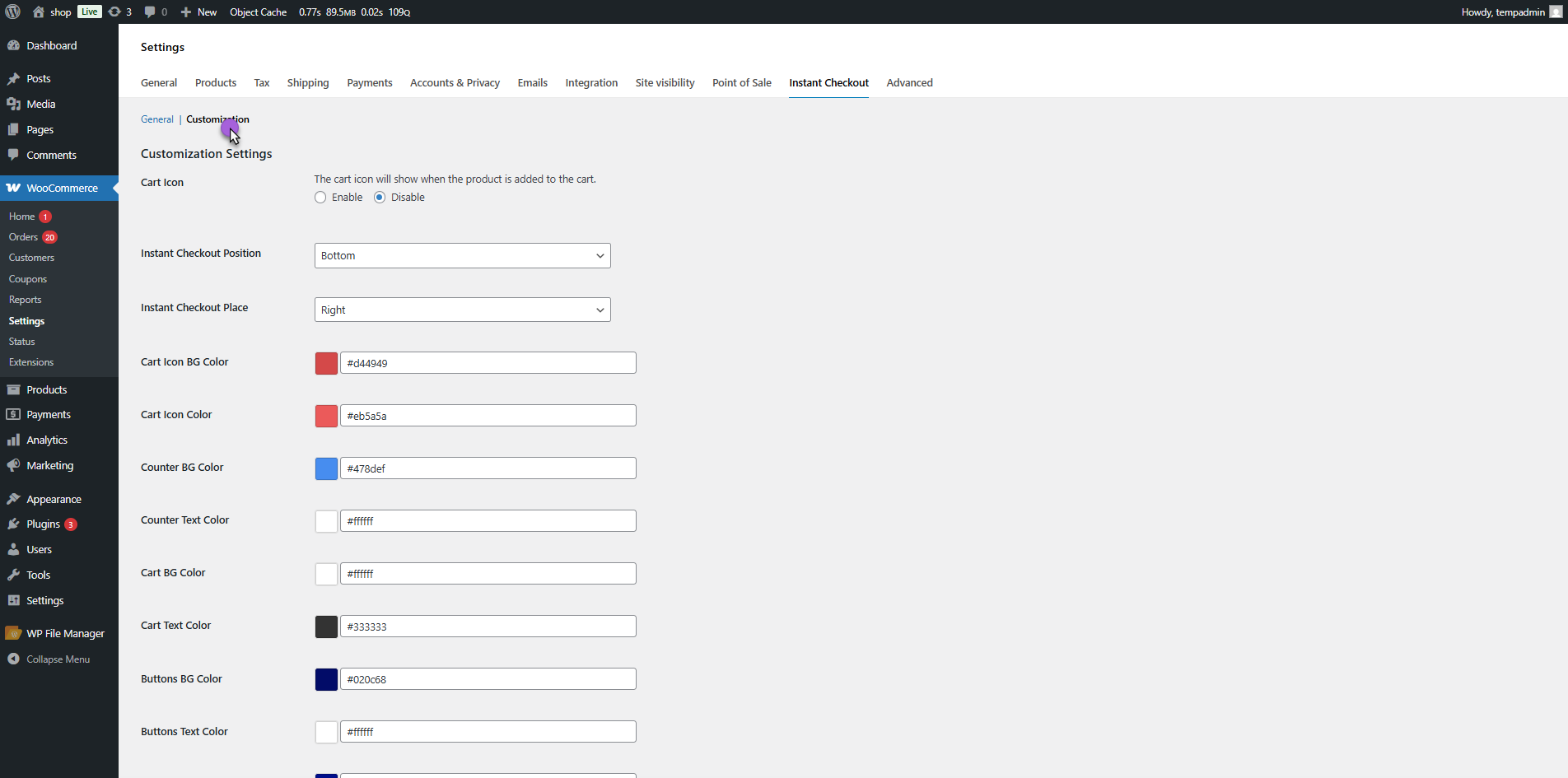This screenshot has width=1568, height=778.
Task: Click the WordPress logo icon
Action: [13, 12]
